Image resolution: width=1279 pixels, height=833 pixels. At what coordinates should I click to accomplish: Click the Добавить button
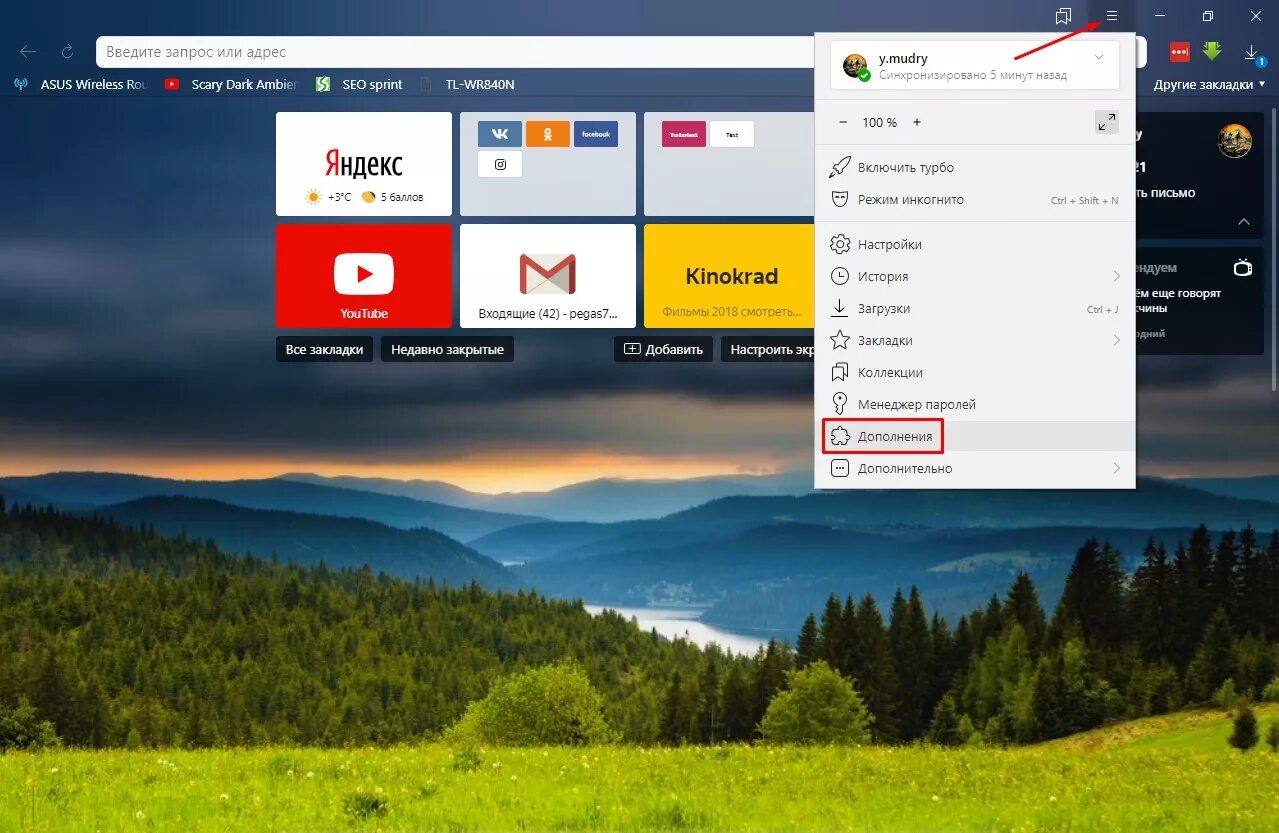(664, 349)
